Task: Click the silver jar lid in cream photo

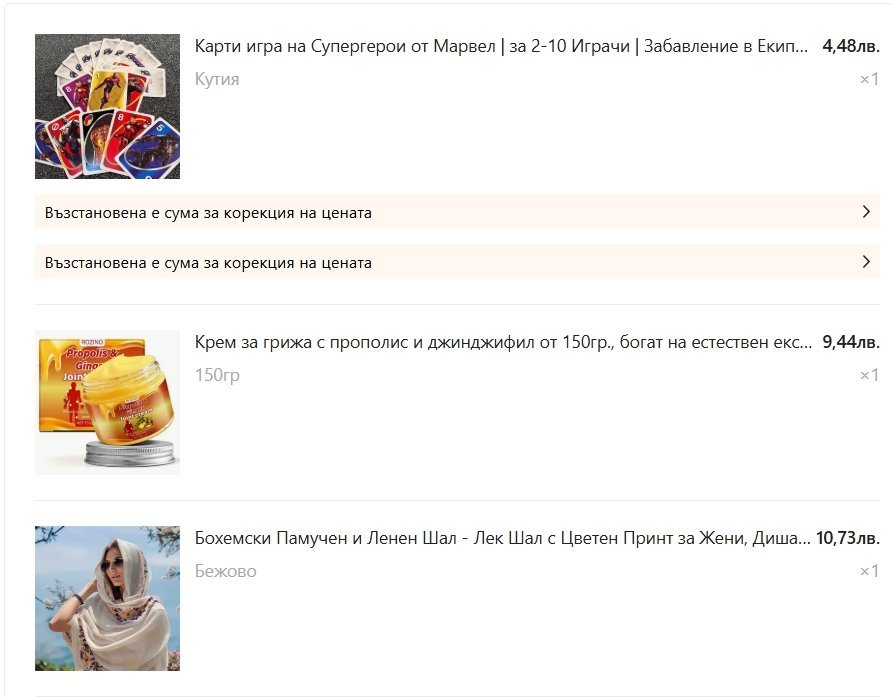Action: click(x=130, y=454)
